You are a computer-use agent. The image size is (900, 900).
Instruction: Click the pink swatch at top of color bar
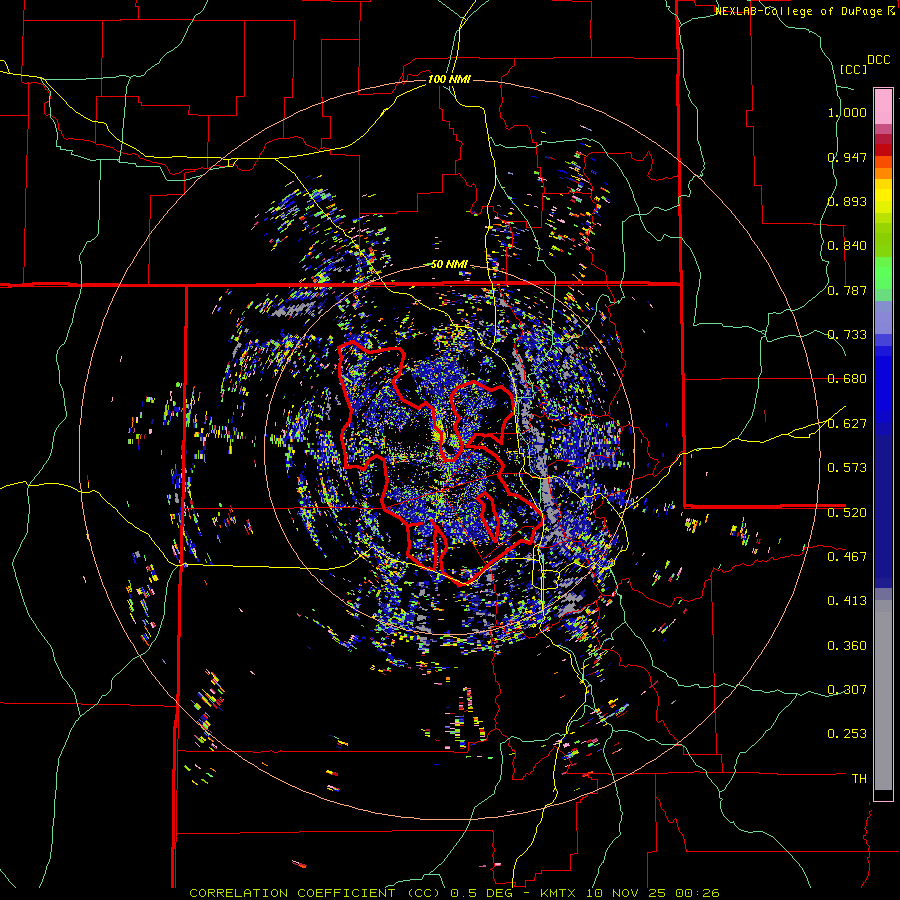pyautogui.click(x=883, y=106)
